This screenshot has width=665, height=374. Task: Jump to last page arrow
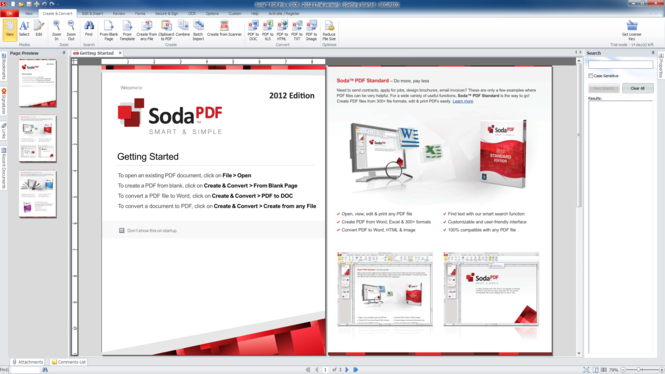coord(355,370)
